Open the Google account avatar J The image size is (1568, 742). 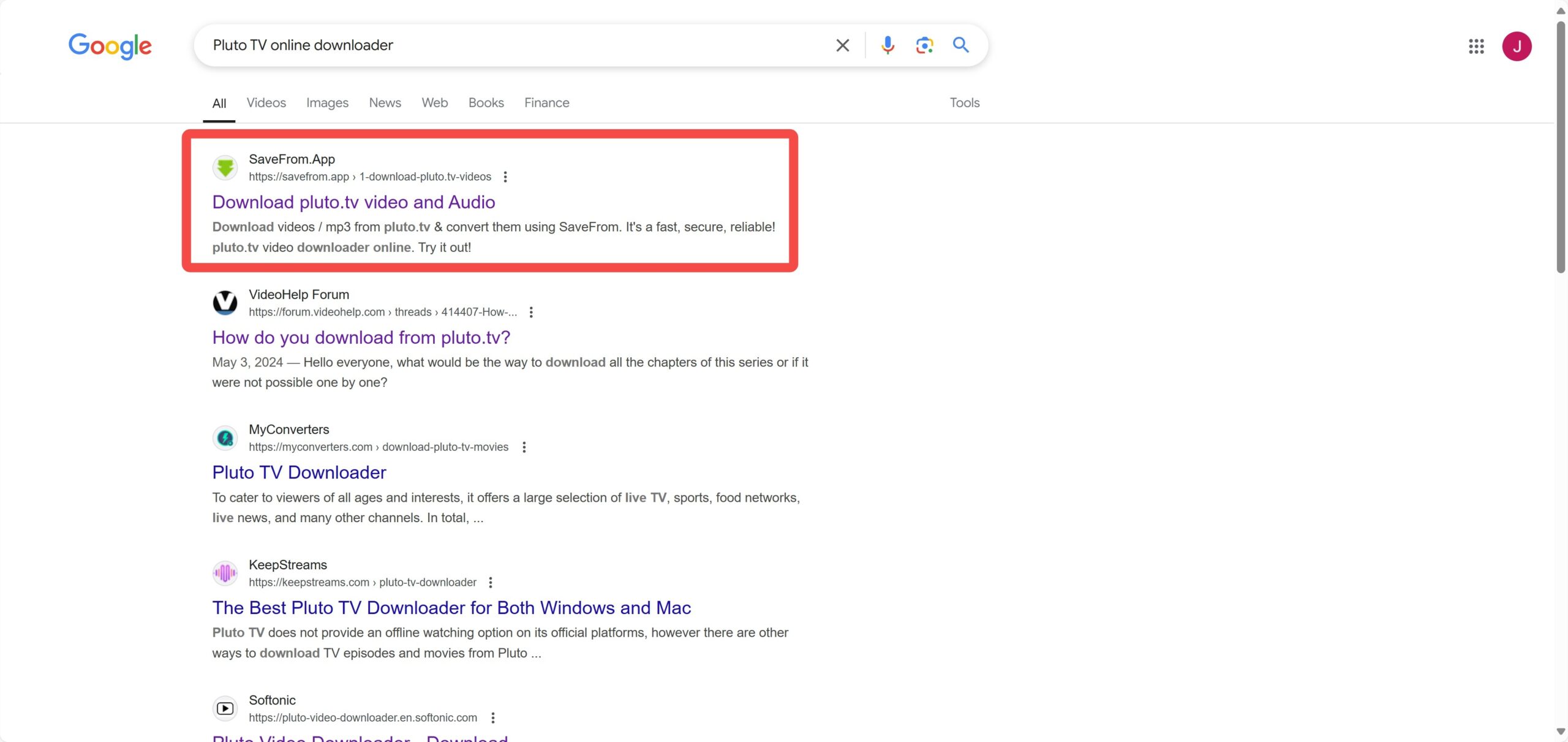[1517, 47]
